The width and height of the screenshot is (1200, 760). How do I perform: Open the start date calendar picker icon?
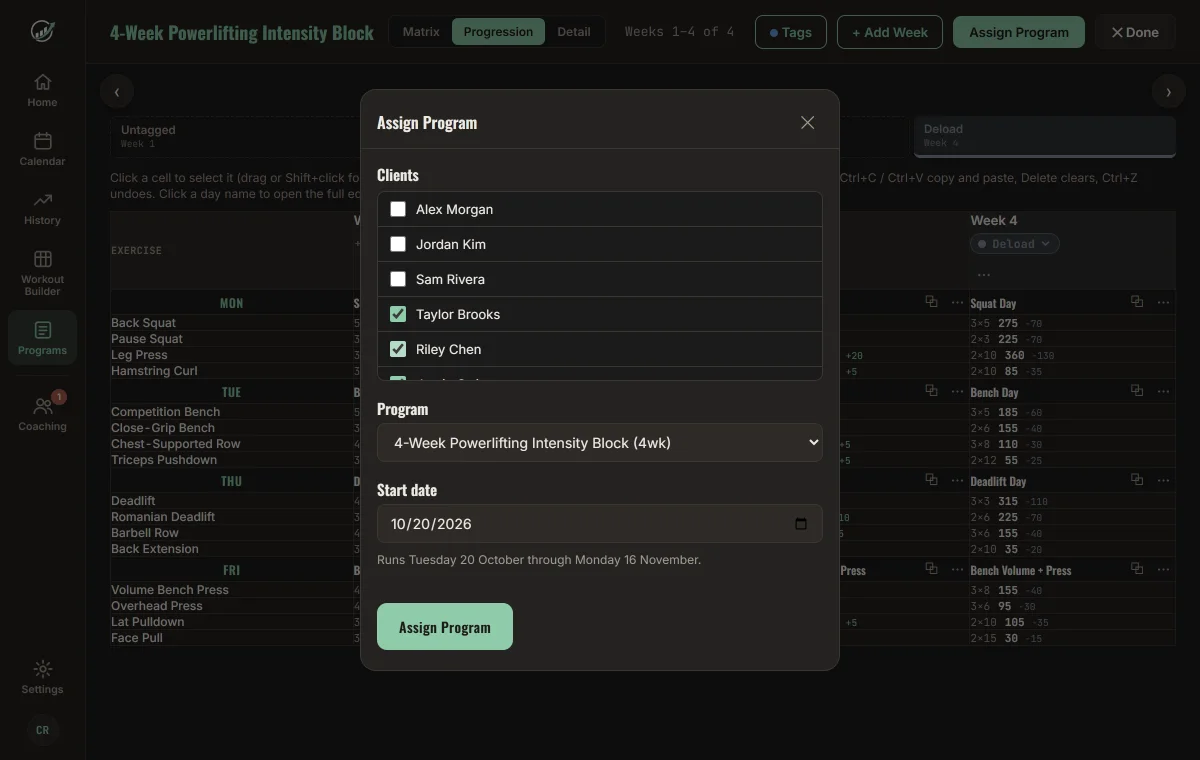coord(800,524)
